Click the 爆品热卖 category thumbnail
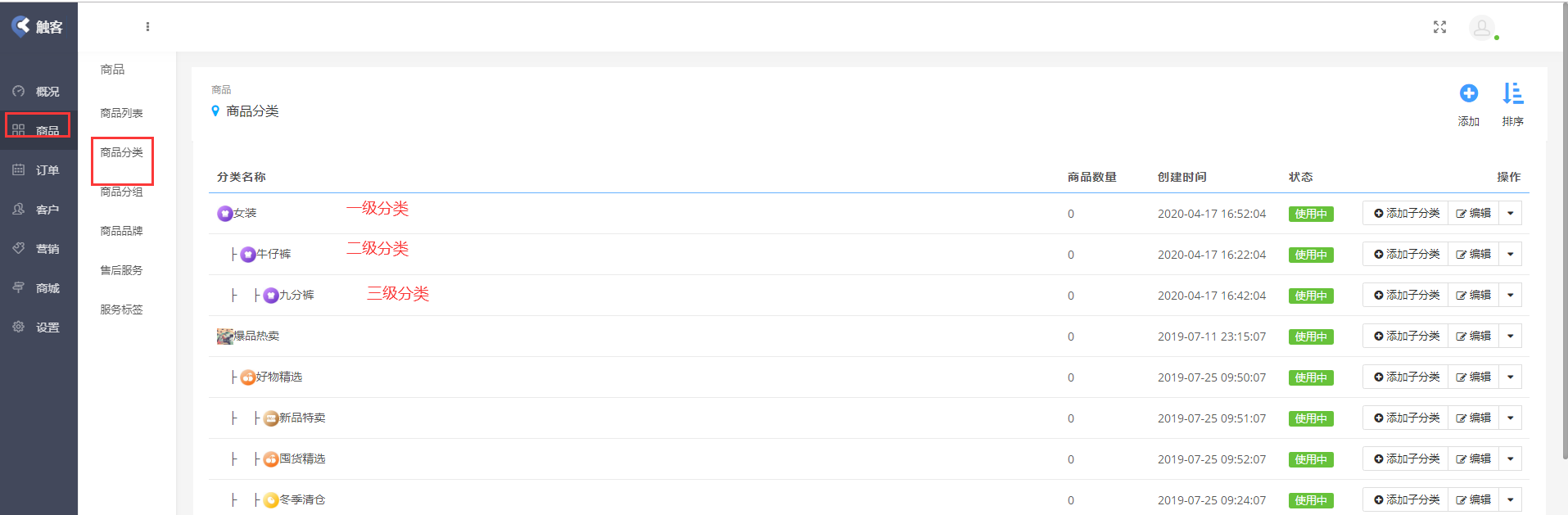Viewport: 1568px width, 515px height. pyautogui.click(x=224, y=337)
